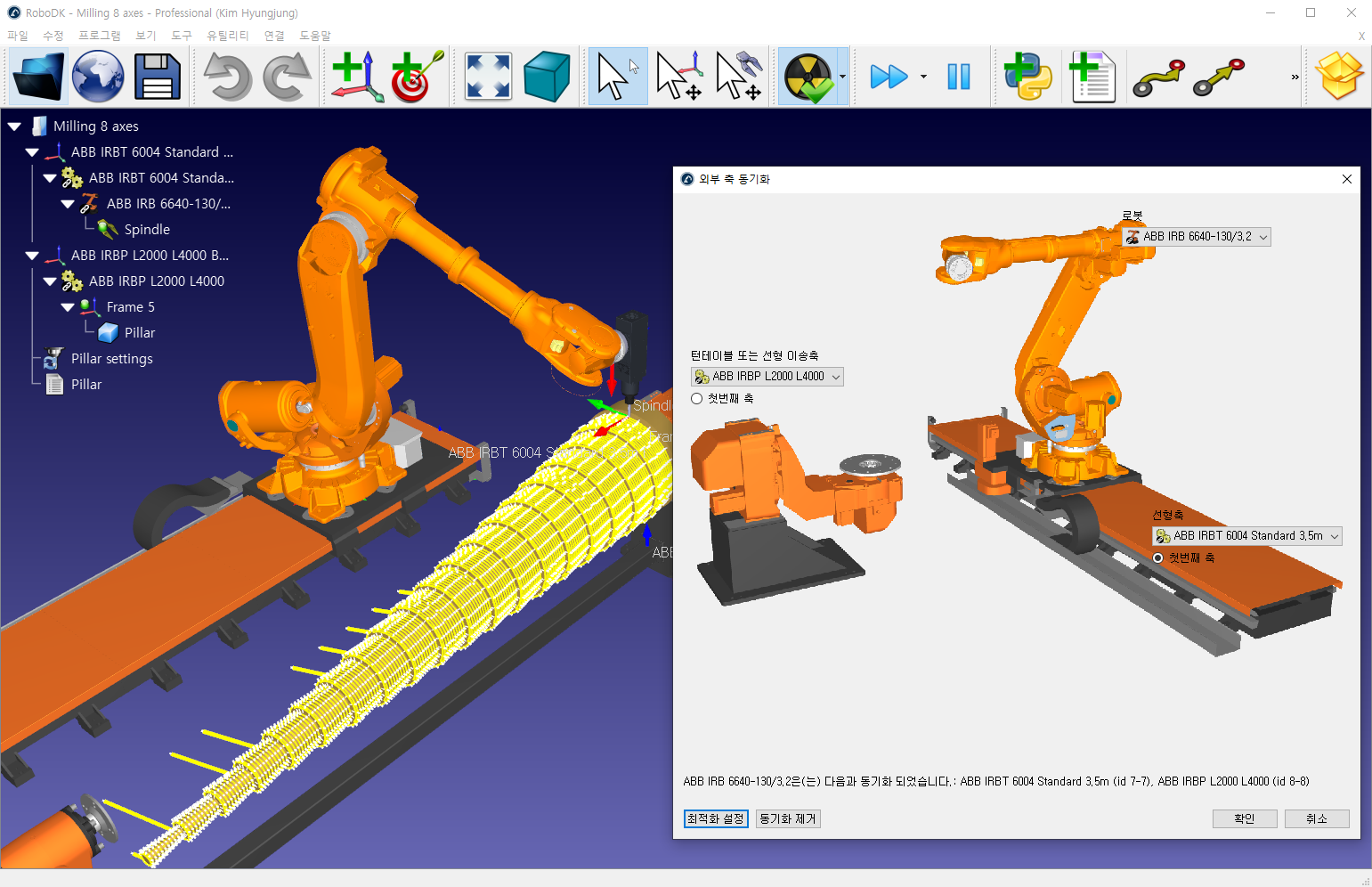Undo last action arrow icon

[x=228, y=77]
